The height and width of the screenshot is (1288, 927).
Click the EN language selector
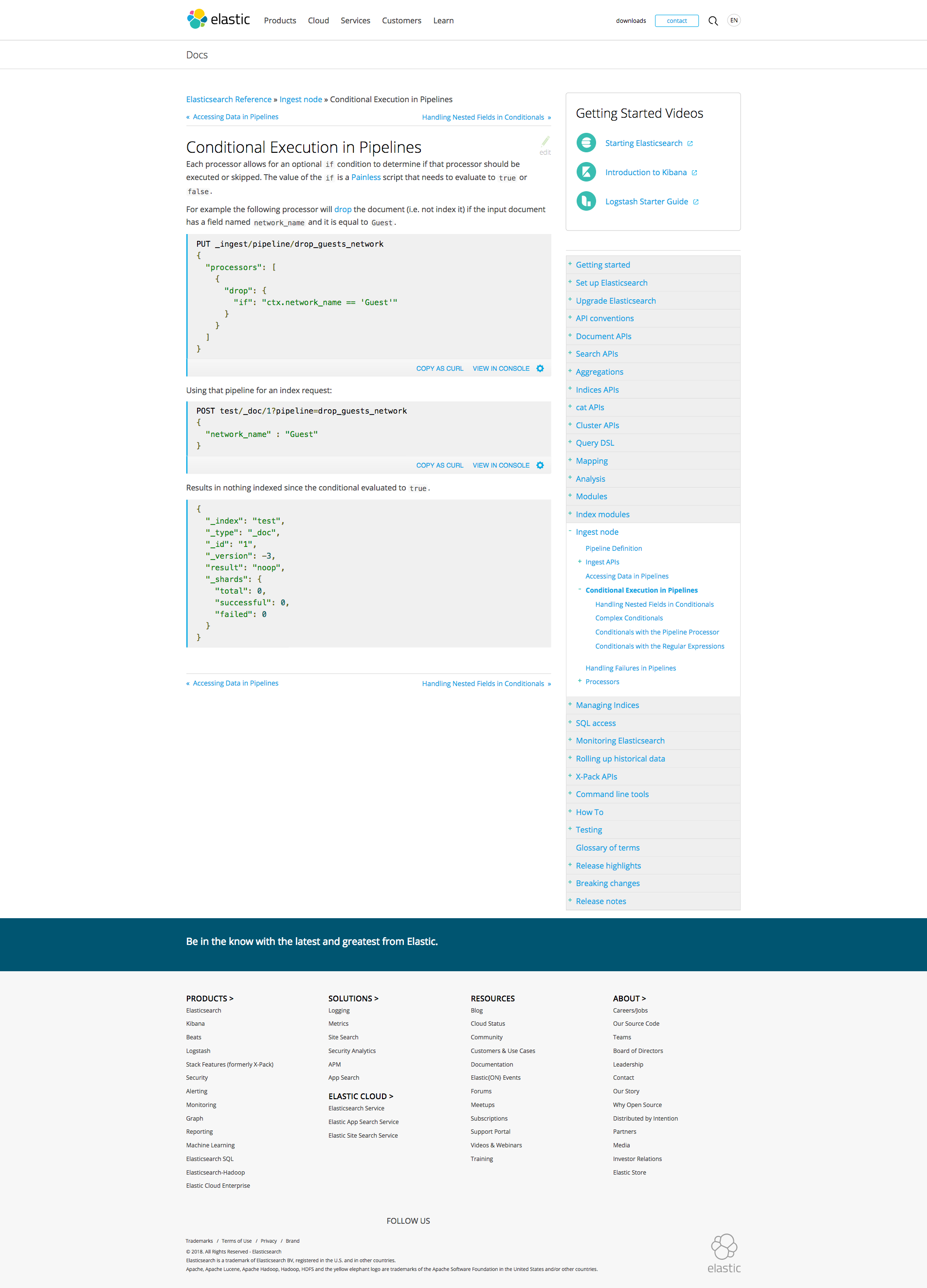pos(734,20)
